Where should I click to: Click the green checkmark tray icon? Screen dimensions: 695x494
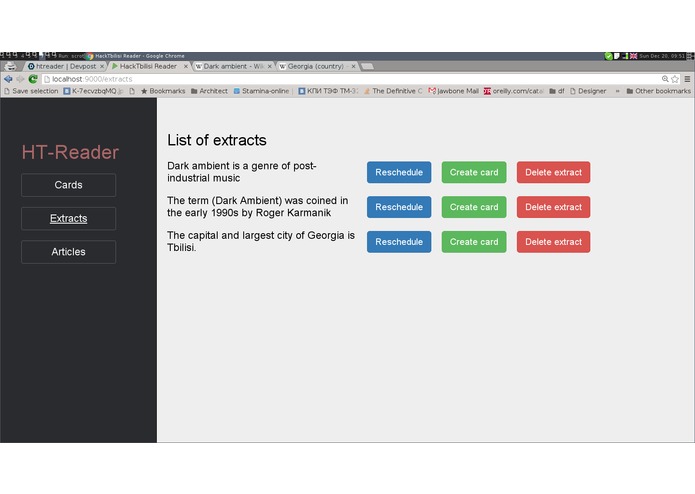[x=608, y=56]
